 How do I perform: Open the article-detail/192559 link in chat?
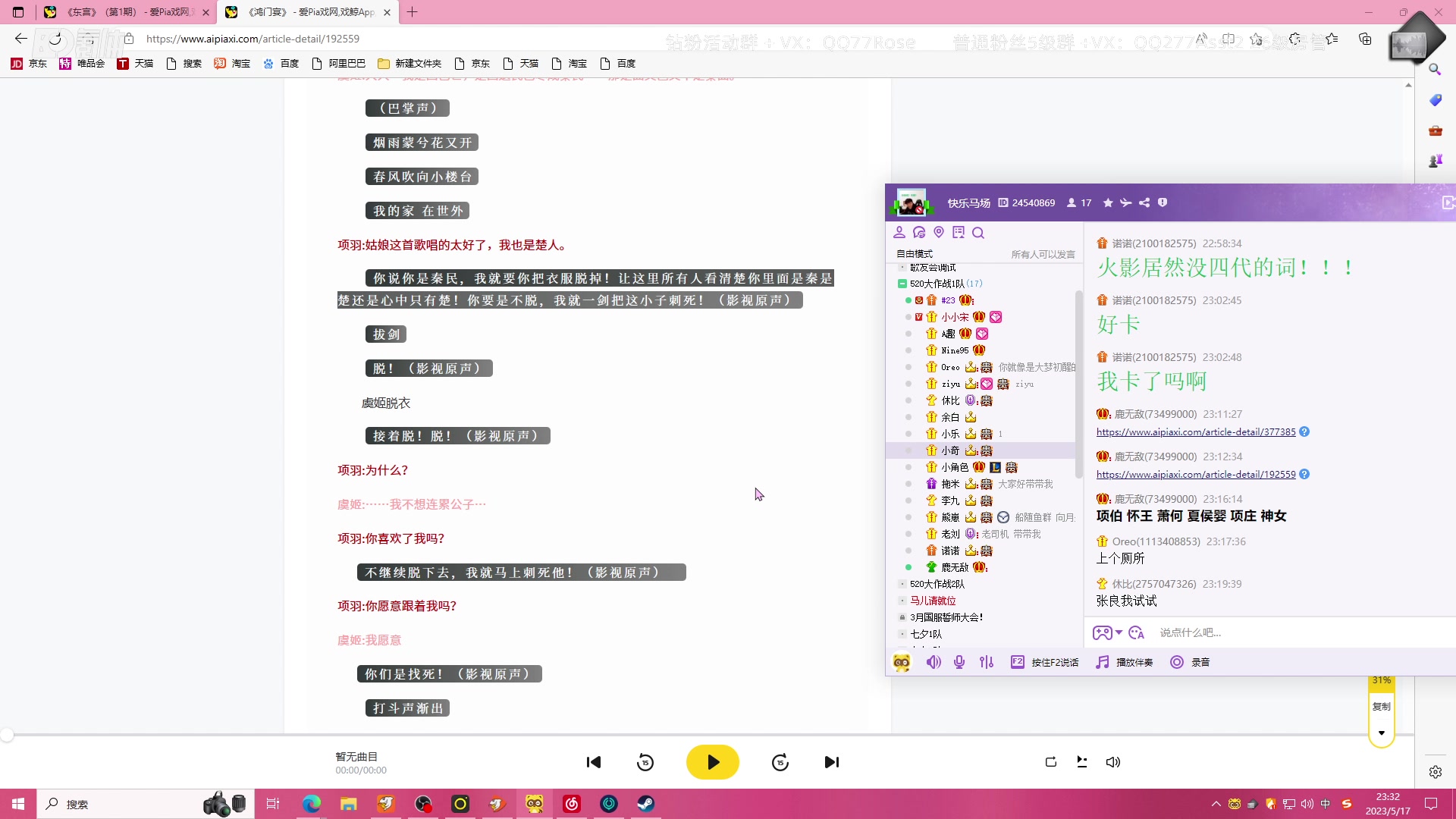click(x=1196, y=475)
